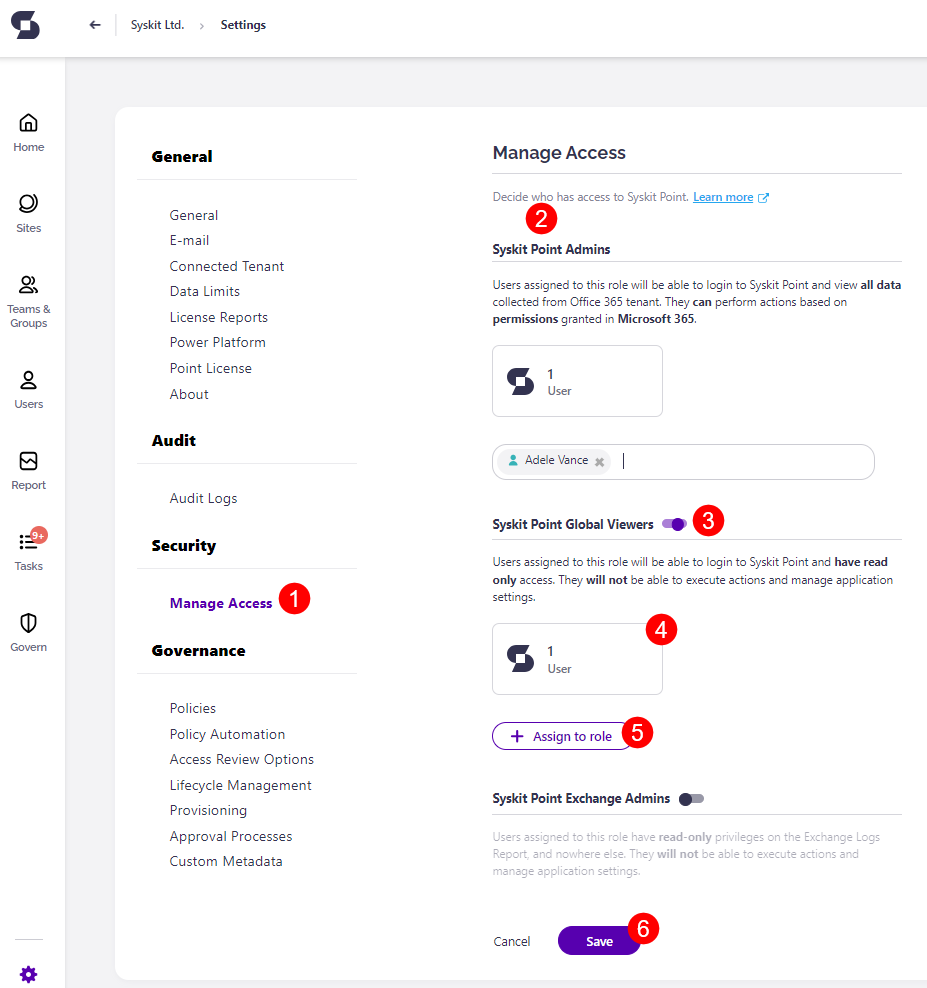Save the Manage Access changes
Image resolution: width=927 pixels, height=988 pixels.
coord(598,940)
